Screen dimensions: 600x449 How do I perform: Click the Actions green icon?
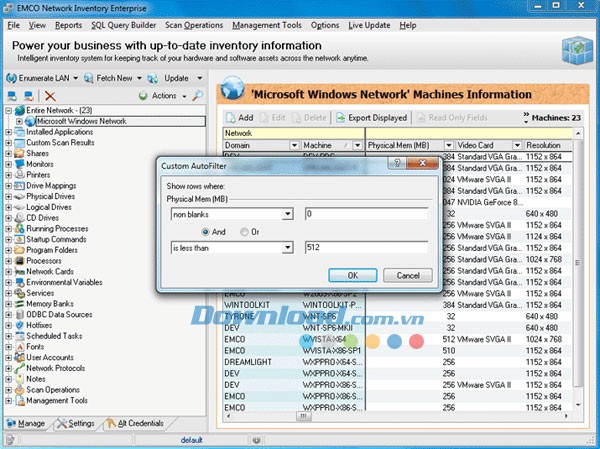click(143, 96)
